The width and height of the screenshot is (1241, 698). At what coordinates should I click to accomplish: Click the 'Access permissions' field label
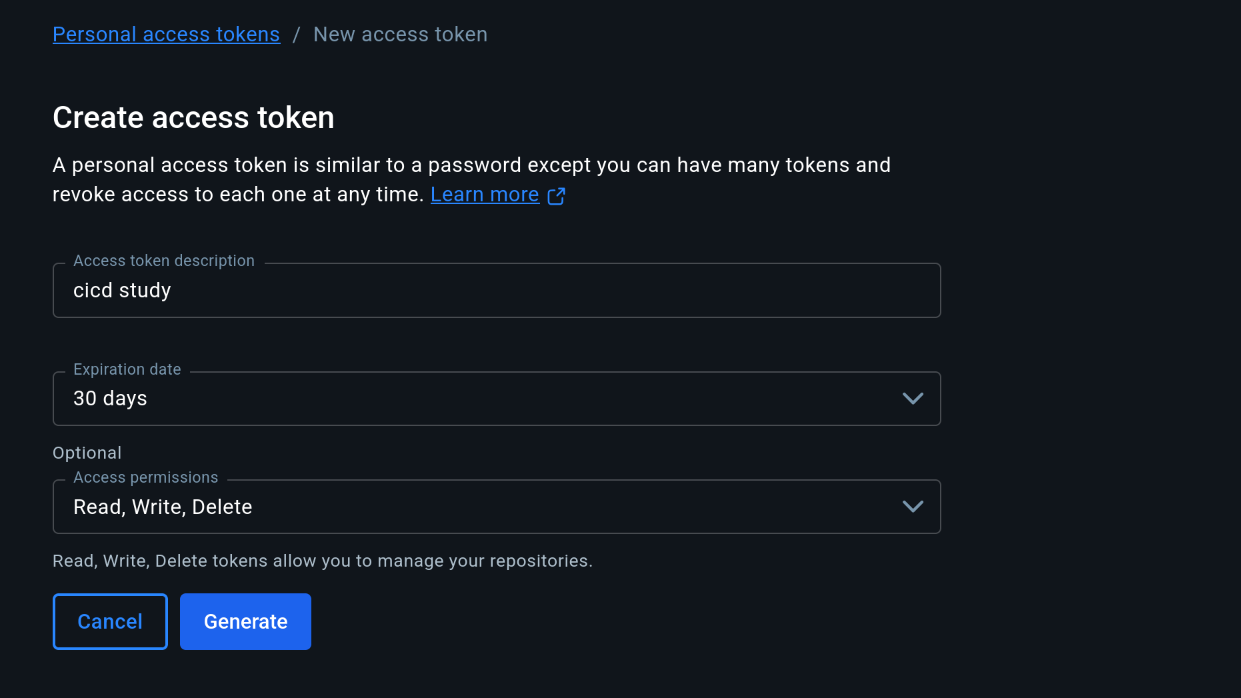pos(145,478)
